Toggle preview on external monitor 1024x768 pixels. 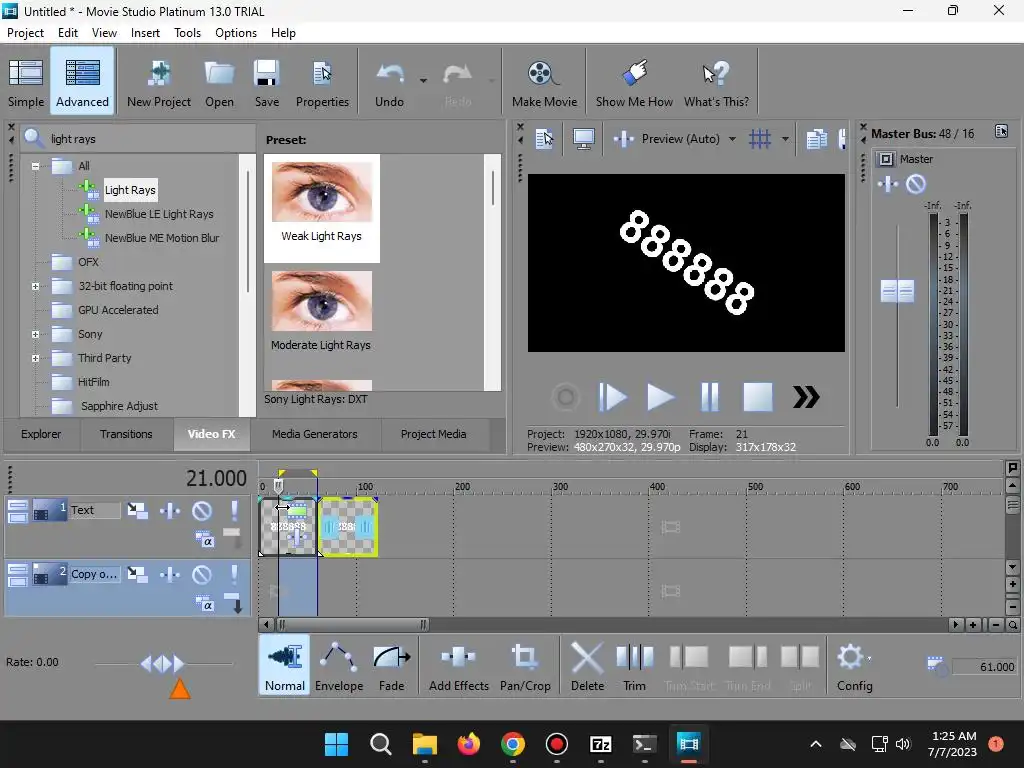click(x=583, y=139)
